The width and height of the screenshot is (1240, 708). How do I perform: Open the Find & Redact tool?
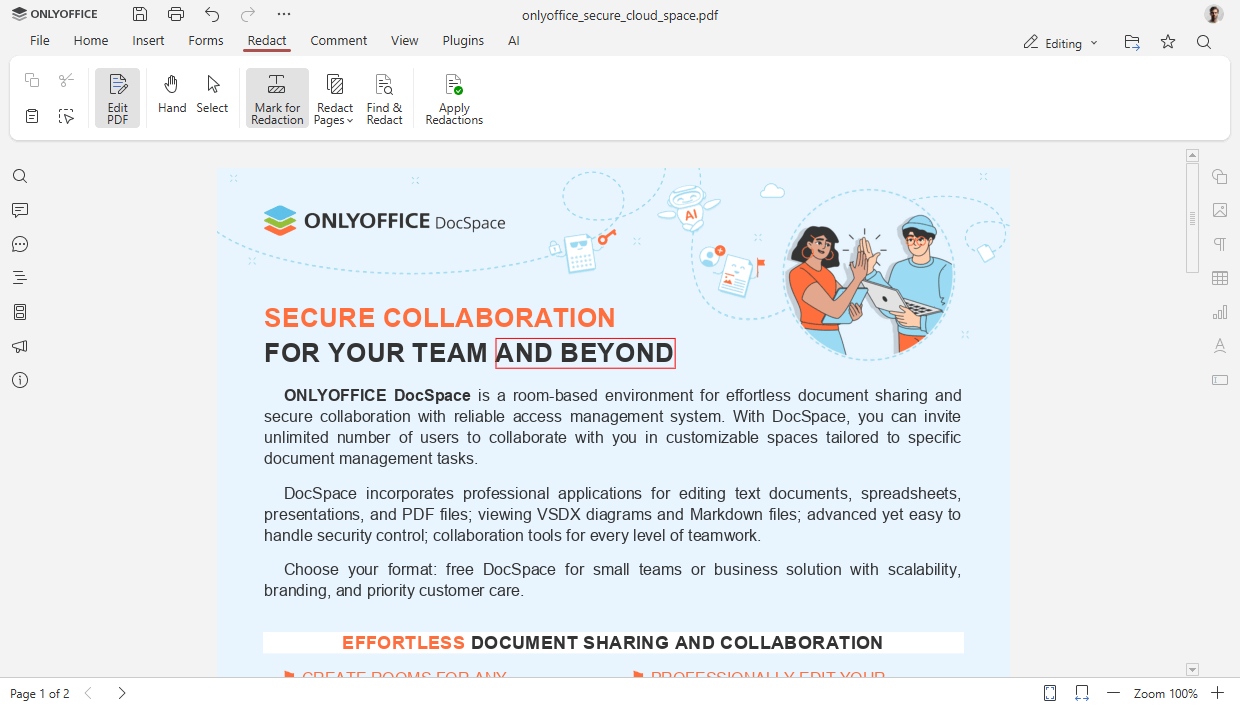pyautogui.click(x=384, y=97)
